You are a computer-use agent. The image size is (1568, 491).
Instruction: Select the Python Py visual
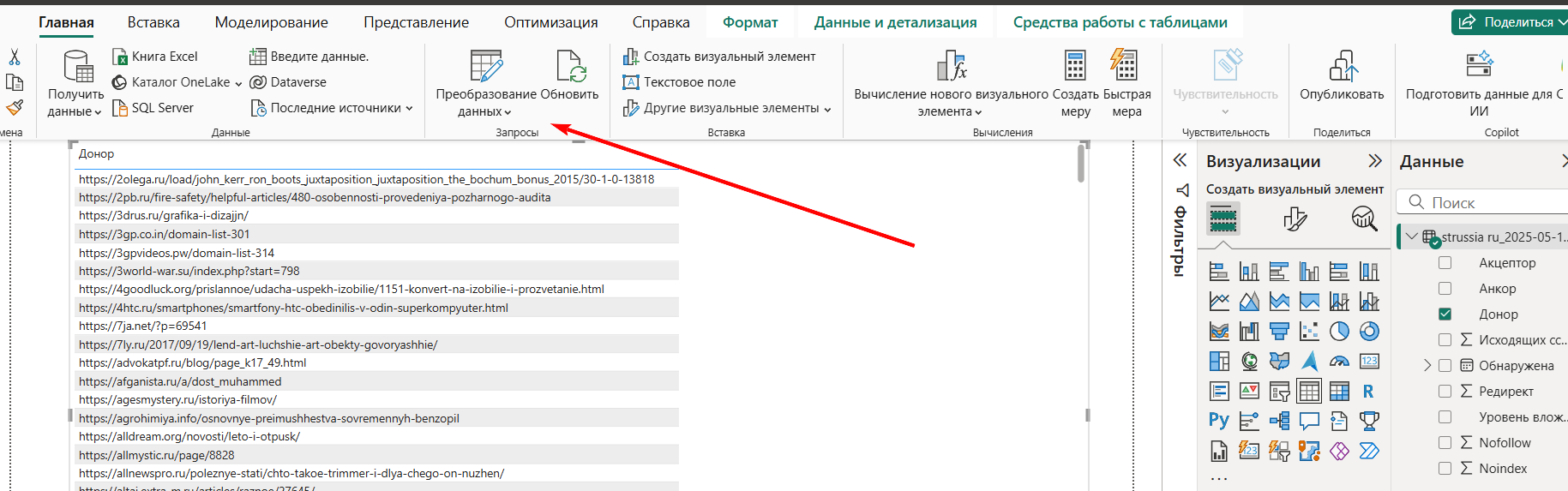pyautogui.click(x=1219, y=421)
